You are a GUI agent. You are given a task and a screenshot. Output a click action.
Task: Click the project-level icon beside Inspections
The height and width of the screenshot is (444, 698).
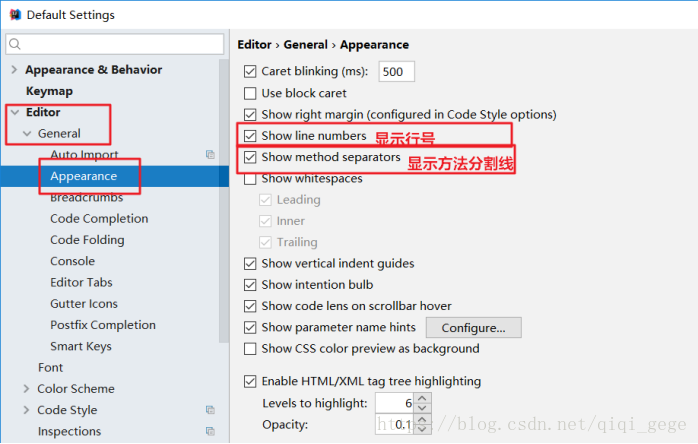coord(210,431)
